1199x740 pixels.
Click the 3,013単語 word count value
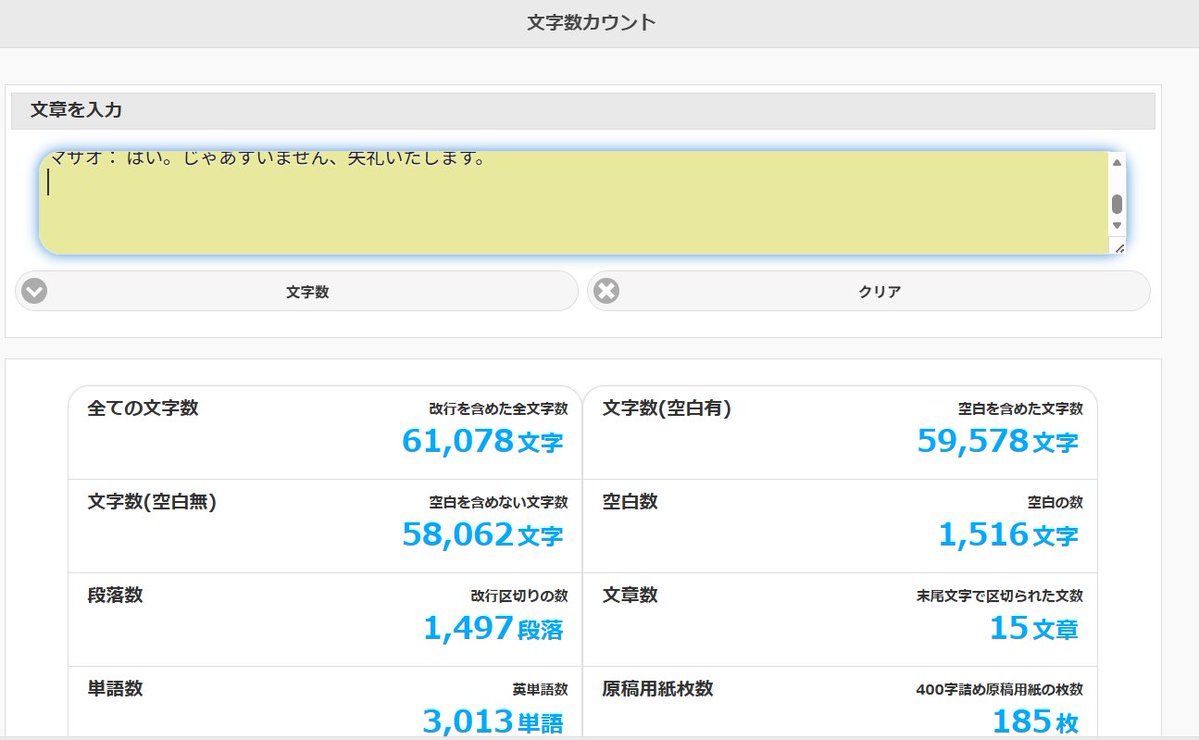493,721
